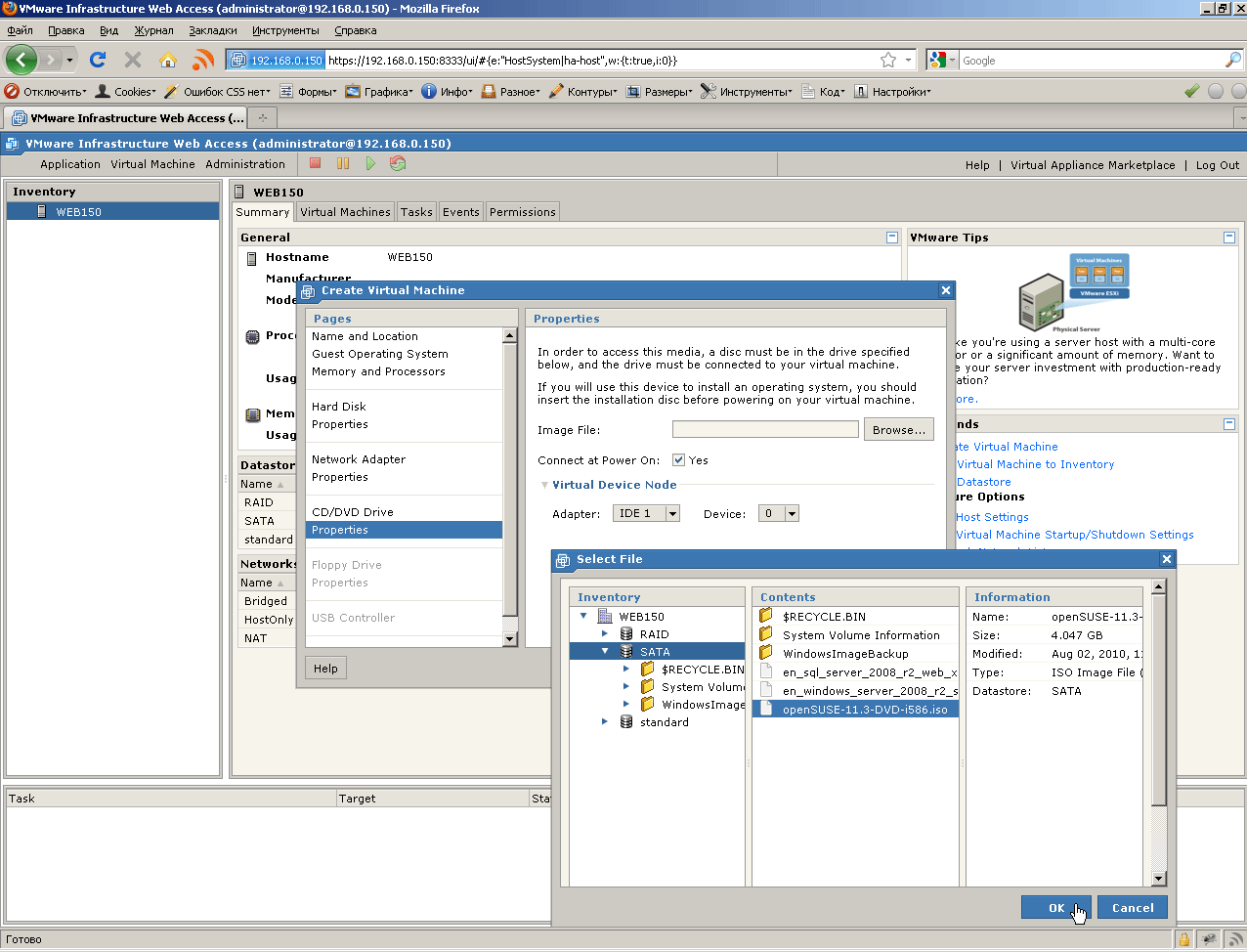The width and height of the screenshot is (1247, 952).
Task: Click the Pages list scrollbar up arrow
Action: tap(509, 335)
